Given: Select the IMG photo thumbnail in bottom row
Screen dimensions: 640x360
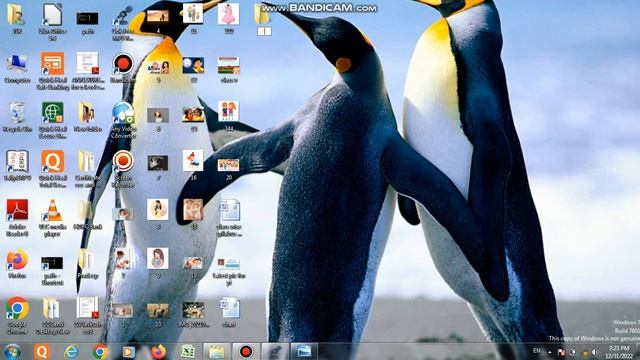Looking at the screenshot, I should [x=193, y=311].
